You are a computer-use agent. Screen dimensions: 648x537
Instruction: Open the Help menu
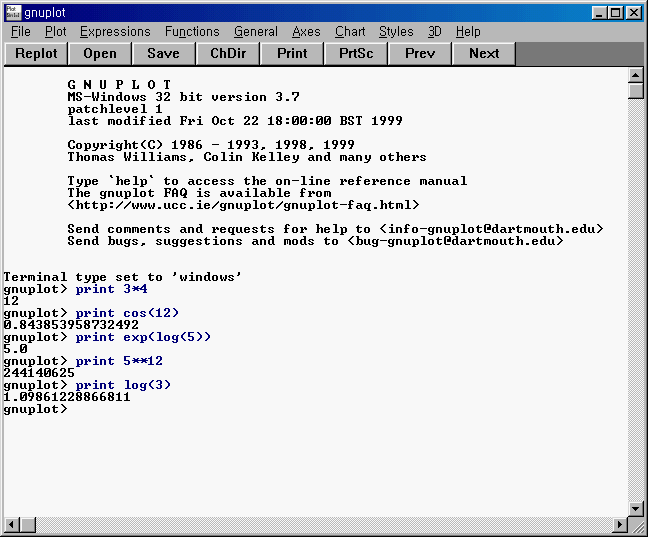(468, 32)
